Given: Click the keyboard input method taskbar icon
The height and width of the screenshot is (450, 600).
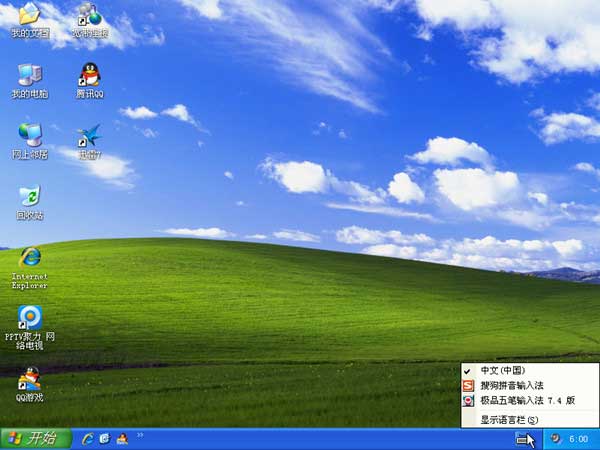Looking at the screenshot, I should point(522,439).
